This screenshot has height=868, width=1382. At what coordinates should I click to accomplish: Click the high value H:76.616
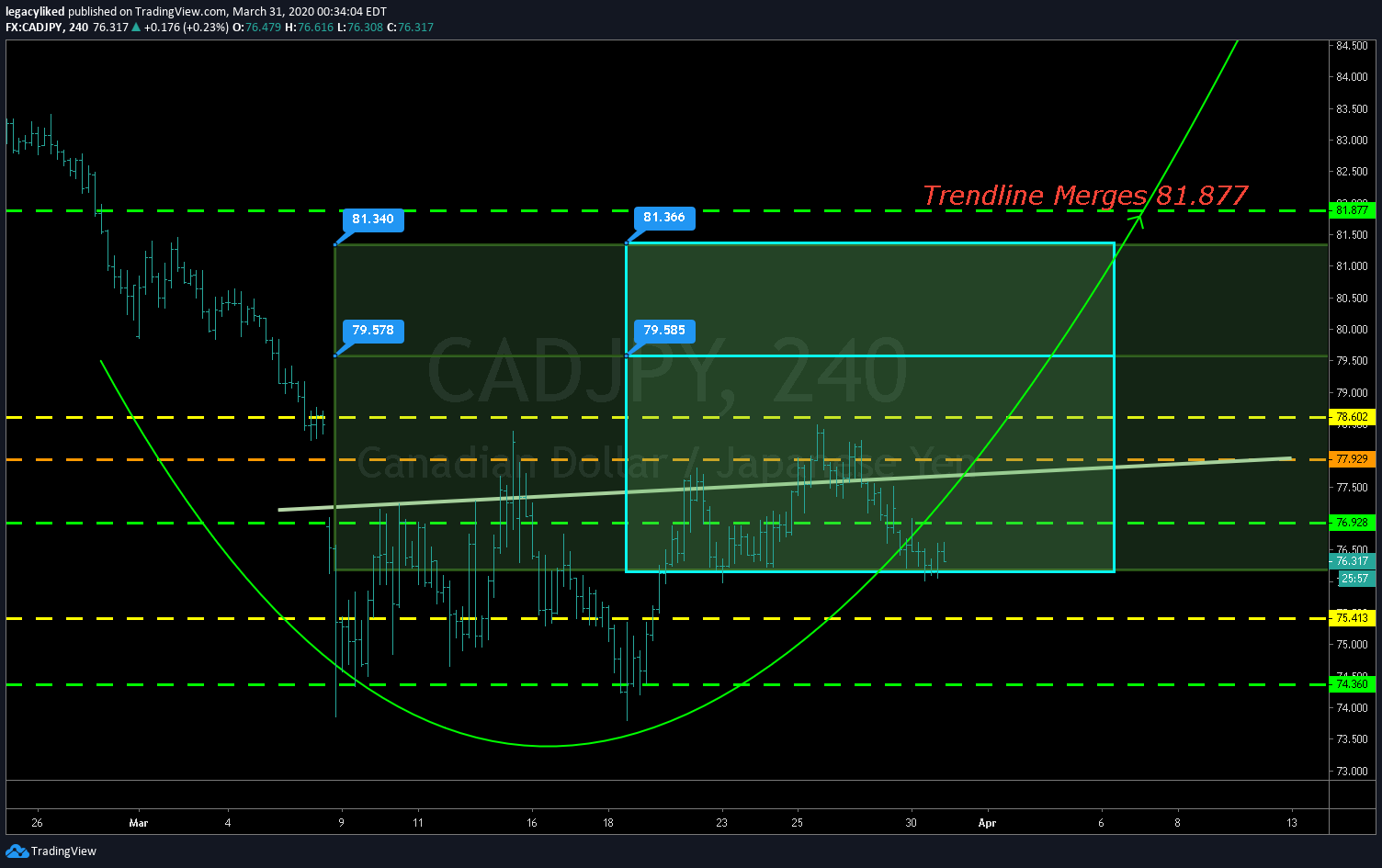click(x=309, y=28)
